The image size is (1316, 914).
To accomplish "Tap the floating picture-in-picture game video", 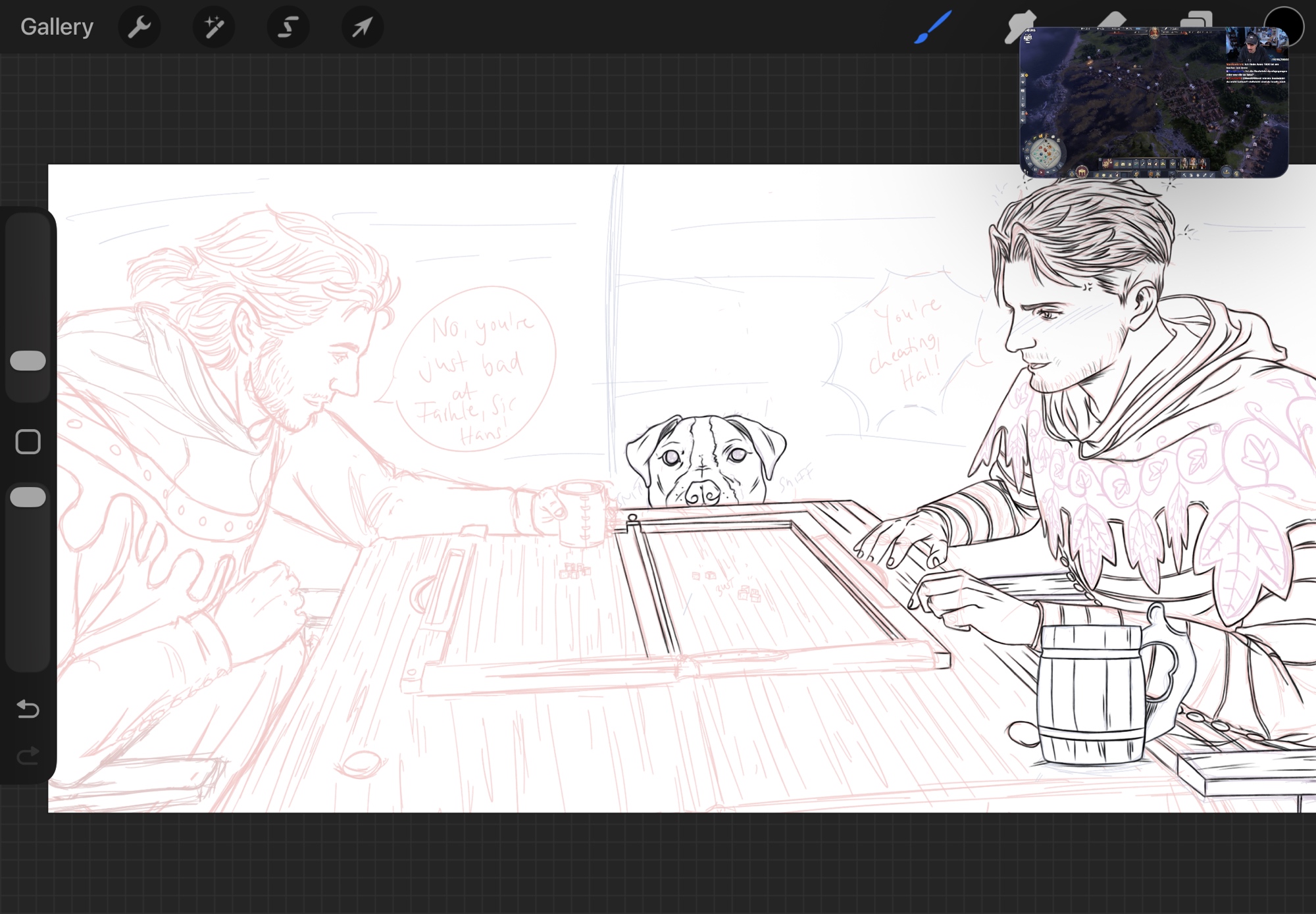I will click(1153, 102).
